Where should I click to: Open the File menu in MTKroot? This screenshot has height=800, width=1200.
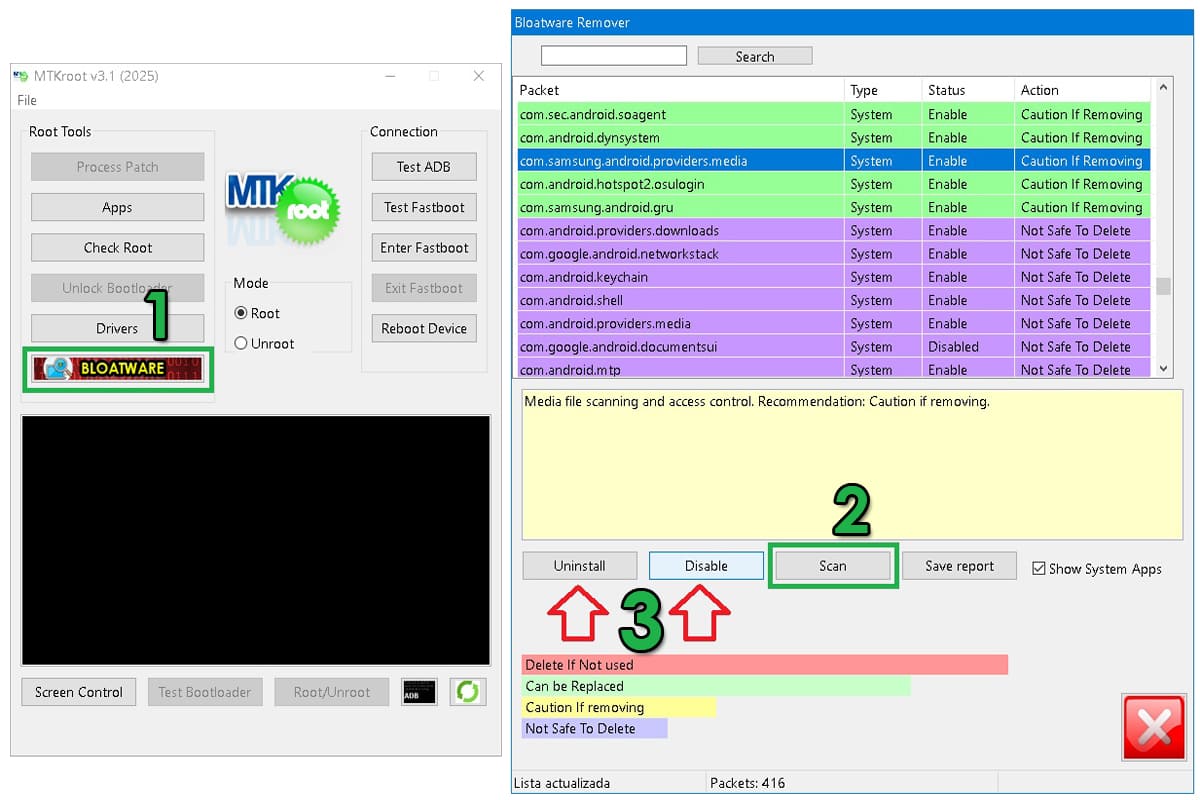[x=27, y=100]
